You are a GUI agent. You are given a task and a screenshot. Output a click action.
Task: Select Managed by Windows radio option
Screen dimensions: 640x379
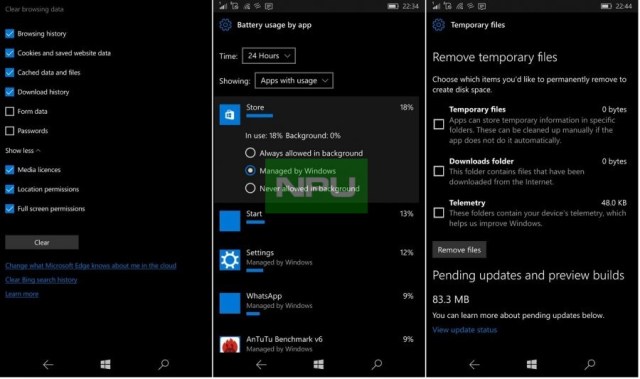click(250, 171)
